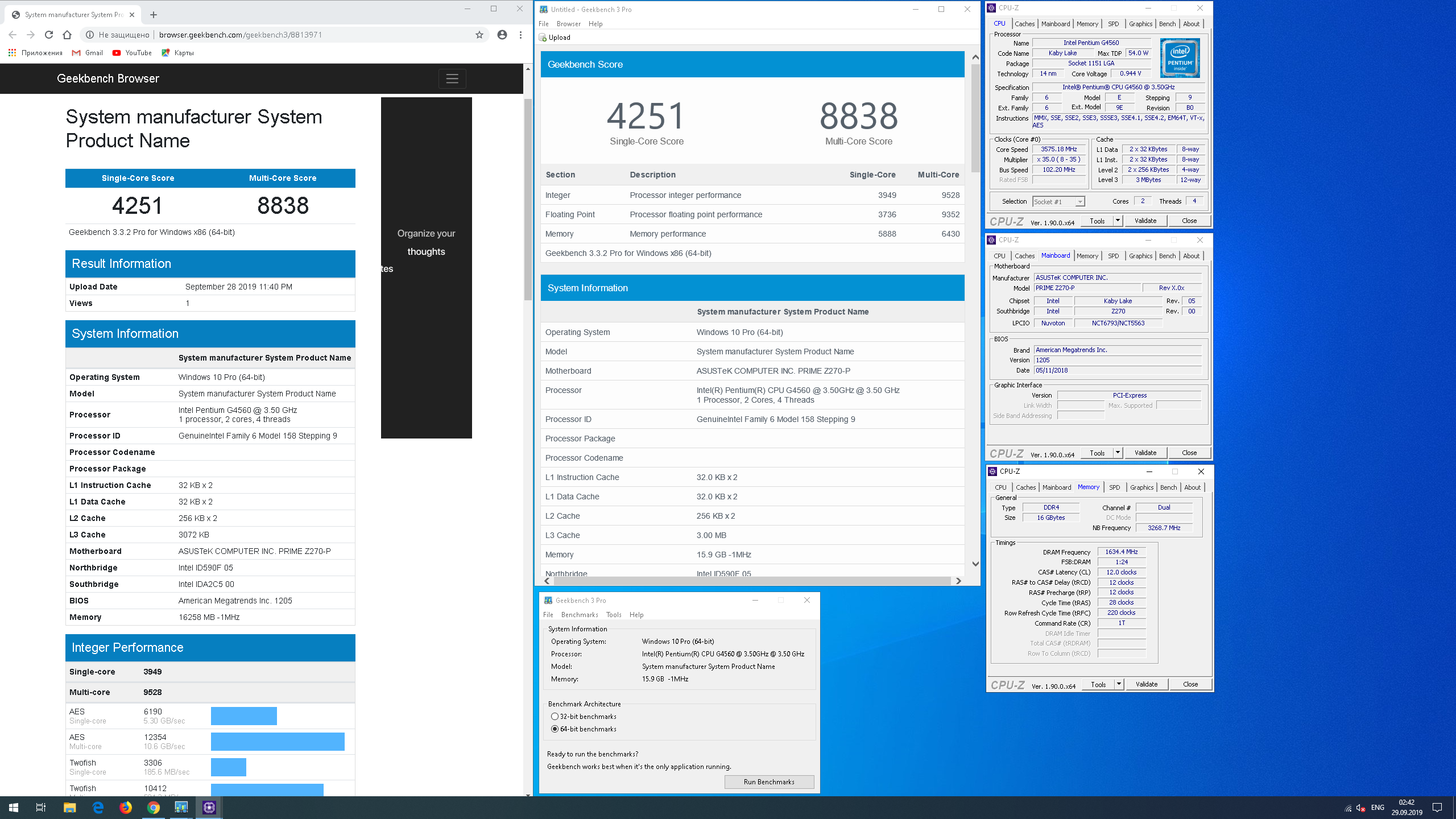
Task: Open File Explorer from taskbar
Action: point(69,808)
